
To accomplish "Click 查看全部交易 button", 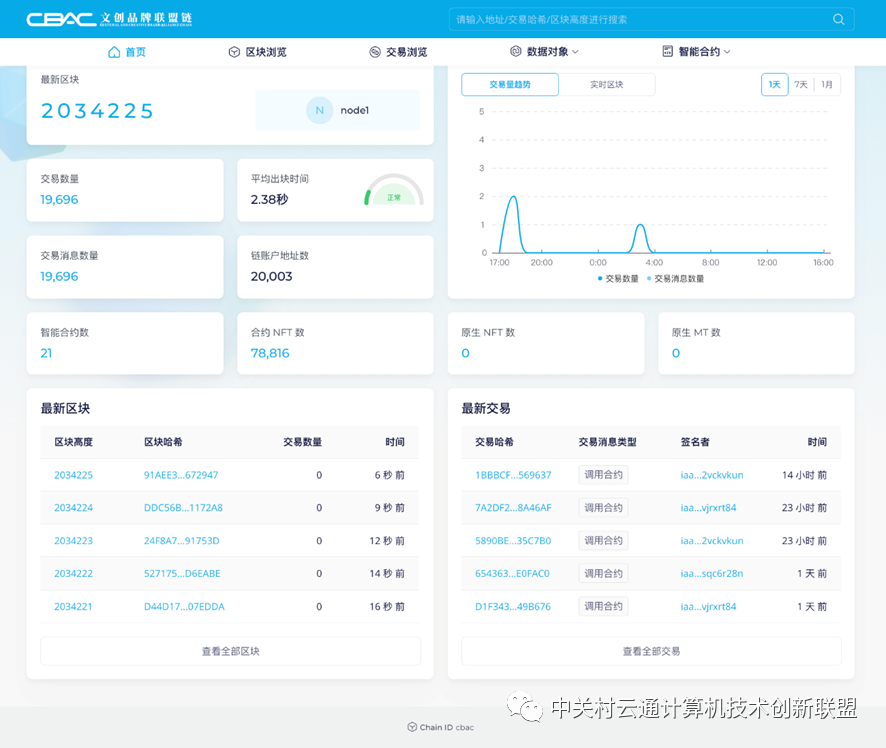I will point(651,651).
